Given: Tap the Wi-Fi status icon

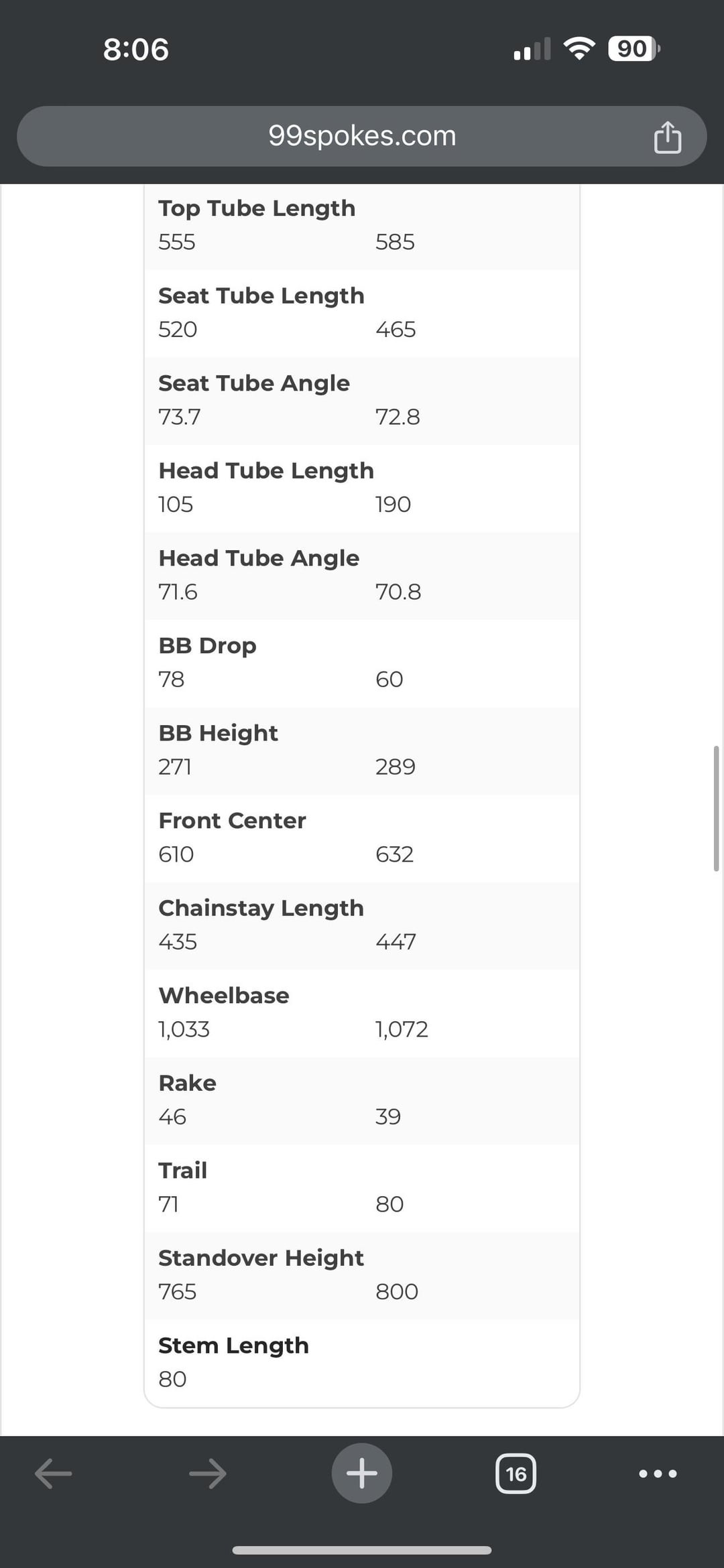Looking at the screenshot, I should (x=579, y=49).
